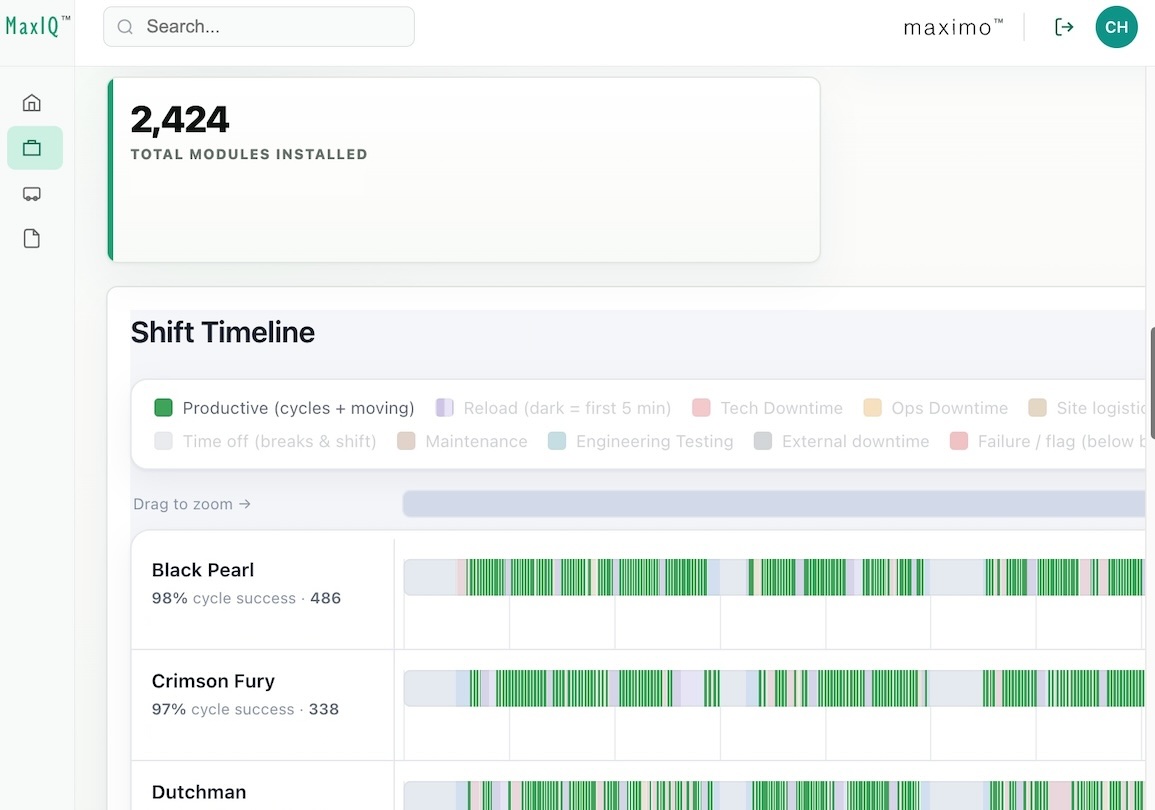Focus the Search input field
The width and height of the screenshot is (1155, 810).
[259, 27]
